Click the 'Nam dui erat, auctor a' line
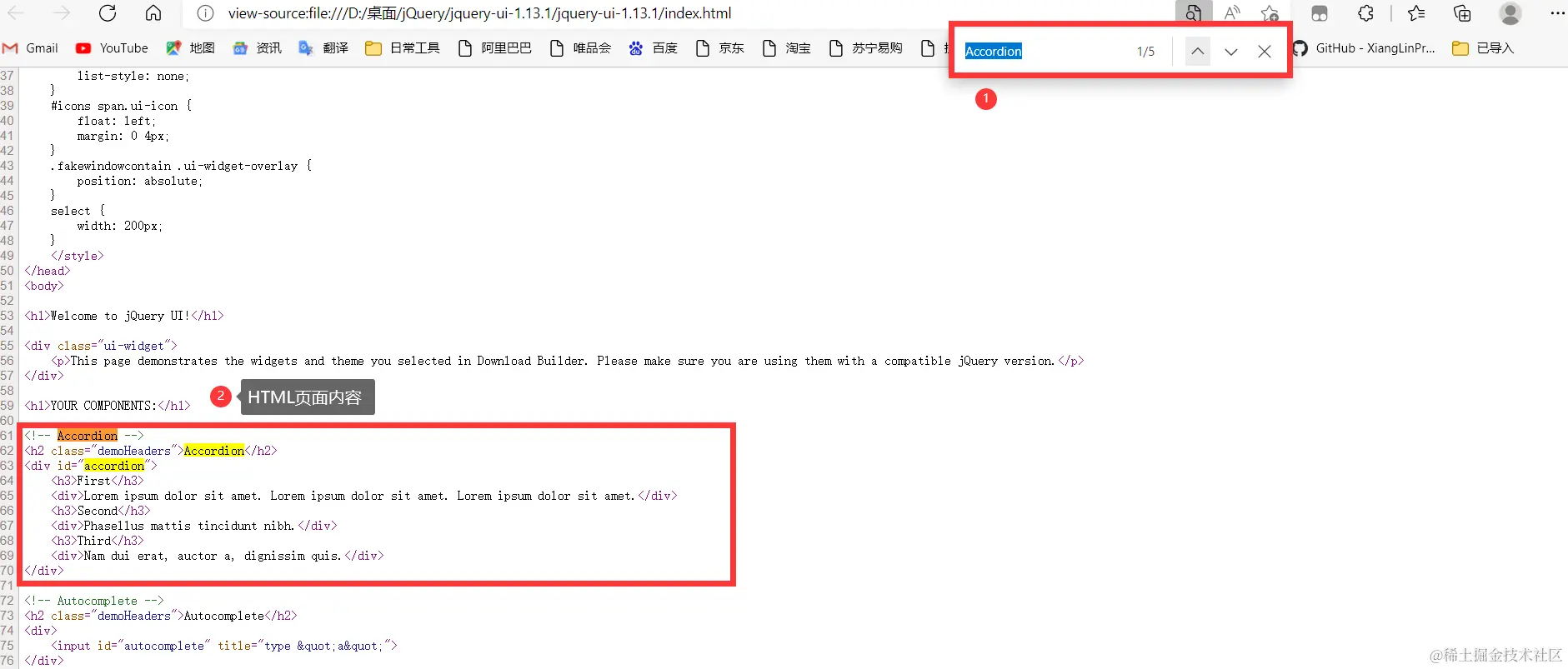This screenshot has width=1568, height=669. coord(218,556)
